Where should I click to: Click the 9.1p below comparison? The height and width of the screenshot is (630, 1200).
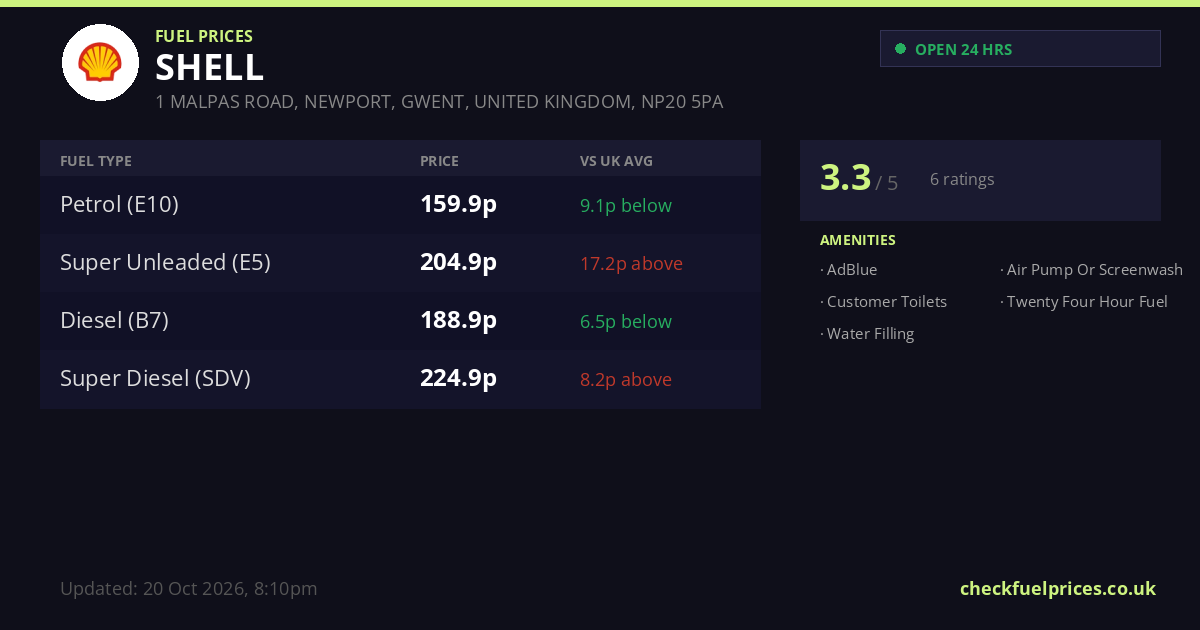[x=626, y=206]
